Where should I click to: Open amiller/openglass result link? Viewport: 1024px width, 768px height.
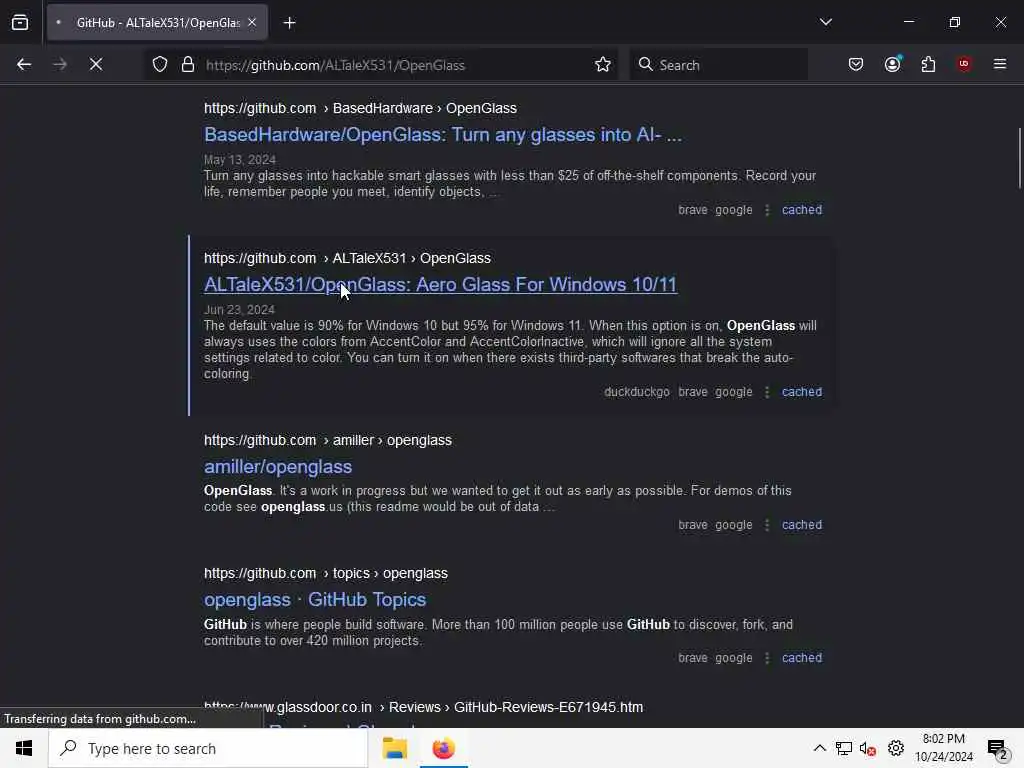pos(278,467)
